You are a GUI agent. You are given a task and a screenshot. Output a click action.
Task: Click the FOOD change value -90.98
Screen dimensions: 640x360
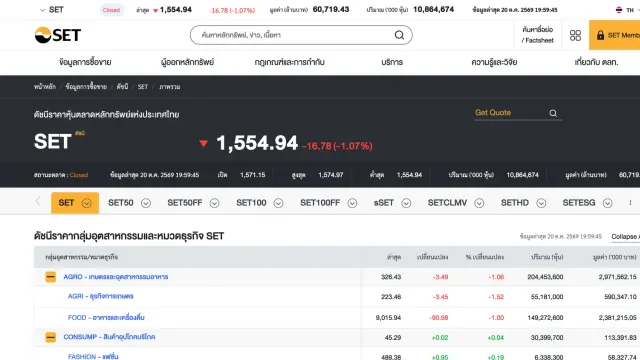pos(439,318)
